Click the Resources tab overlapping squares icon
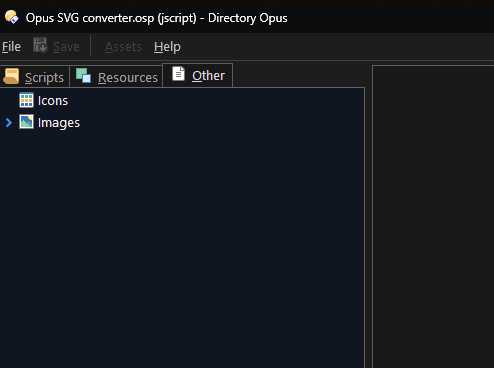The width and height of the screenshot is (494, 368). 83,75
